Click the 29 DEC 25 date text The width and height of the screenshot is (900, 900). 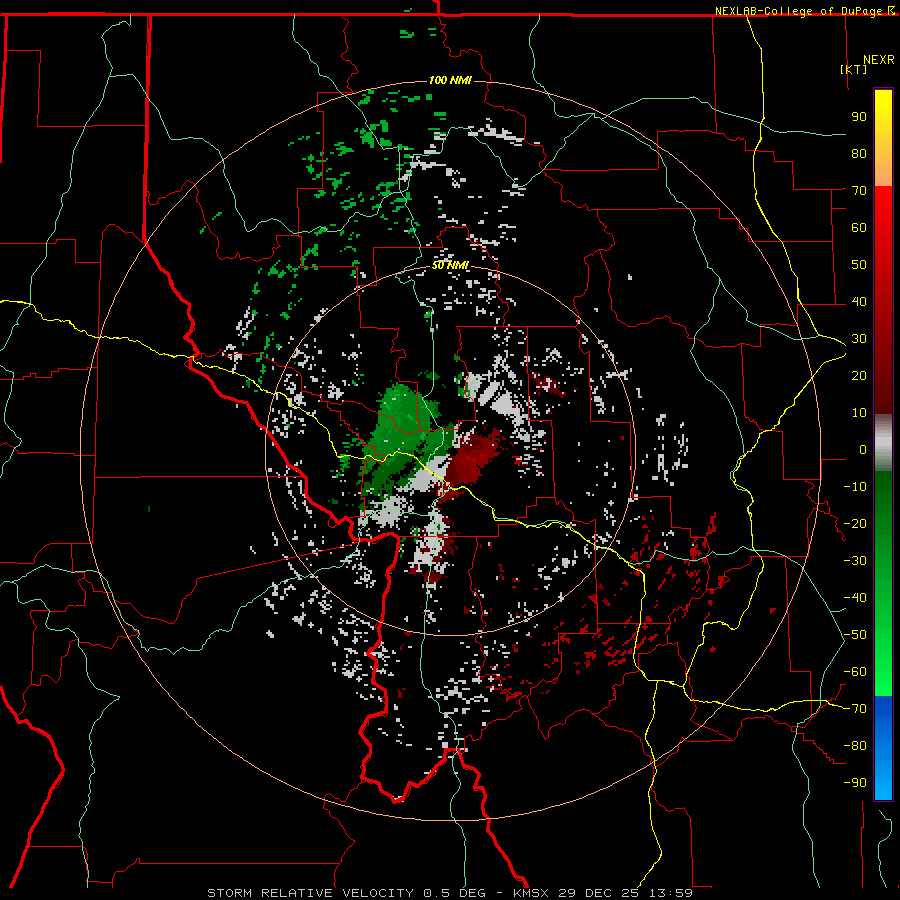pos(600,893)
